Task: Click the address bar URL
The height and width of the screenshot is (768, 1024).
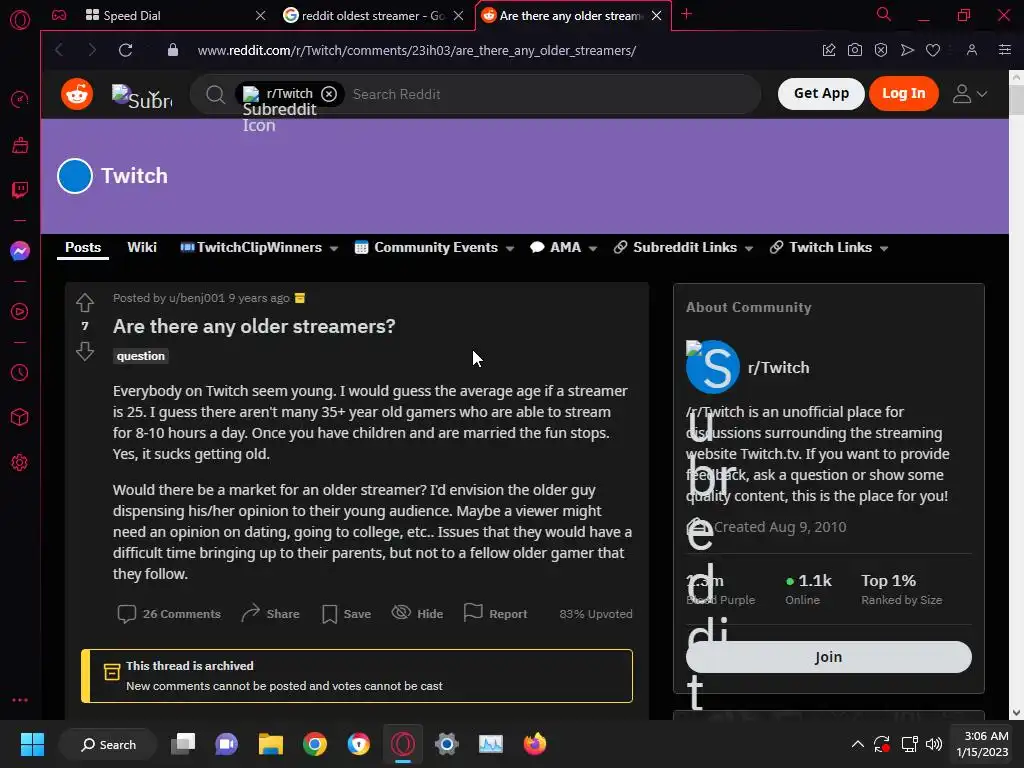Action: 417,50
